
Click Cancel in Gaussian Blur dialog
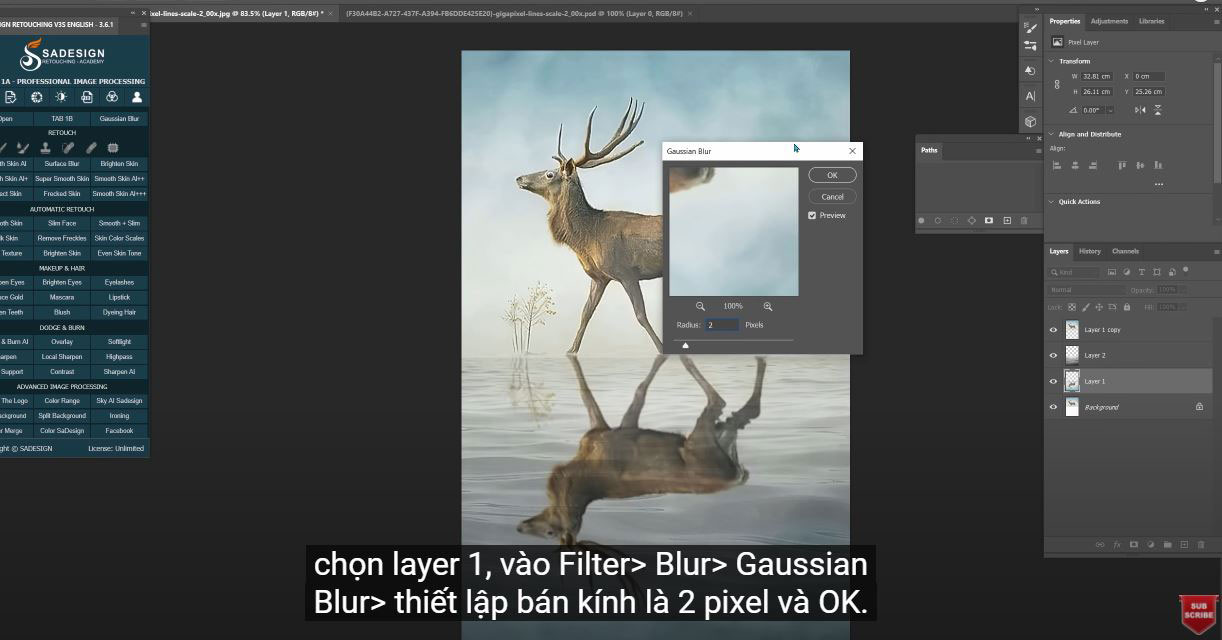point(832,197)
